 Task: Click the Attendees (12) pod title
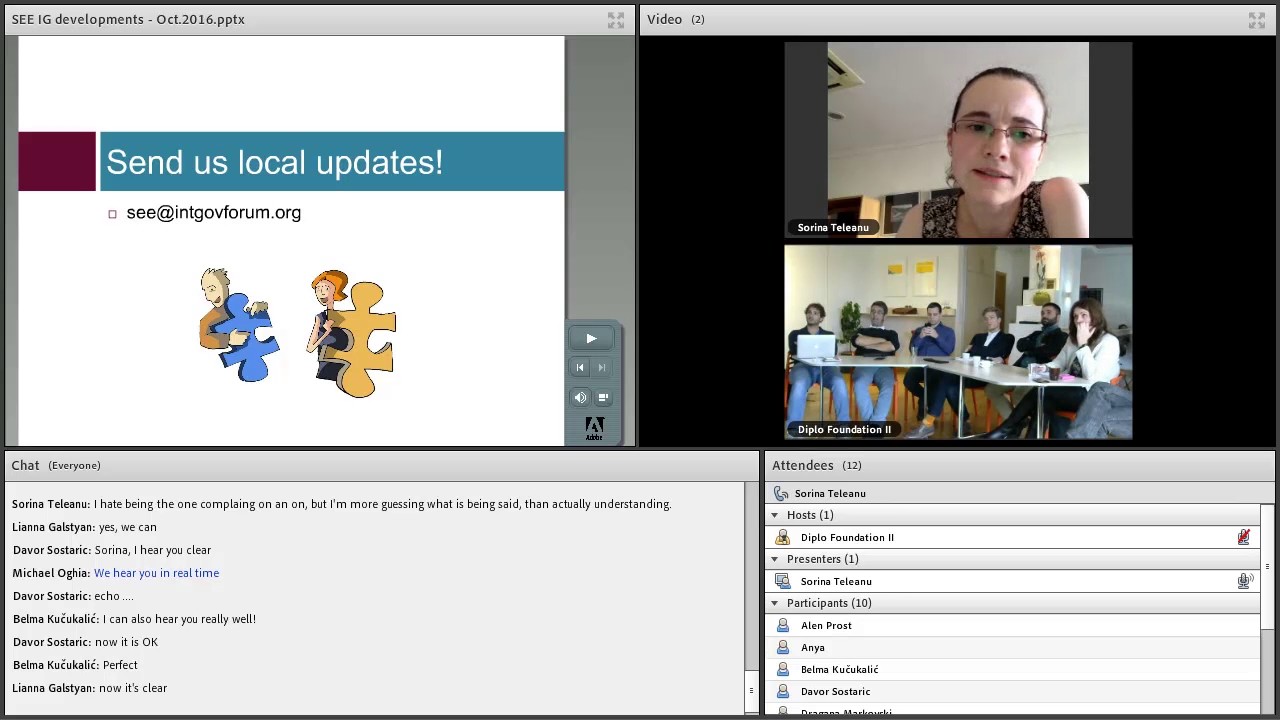coord(817,465)
